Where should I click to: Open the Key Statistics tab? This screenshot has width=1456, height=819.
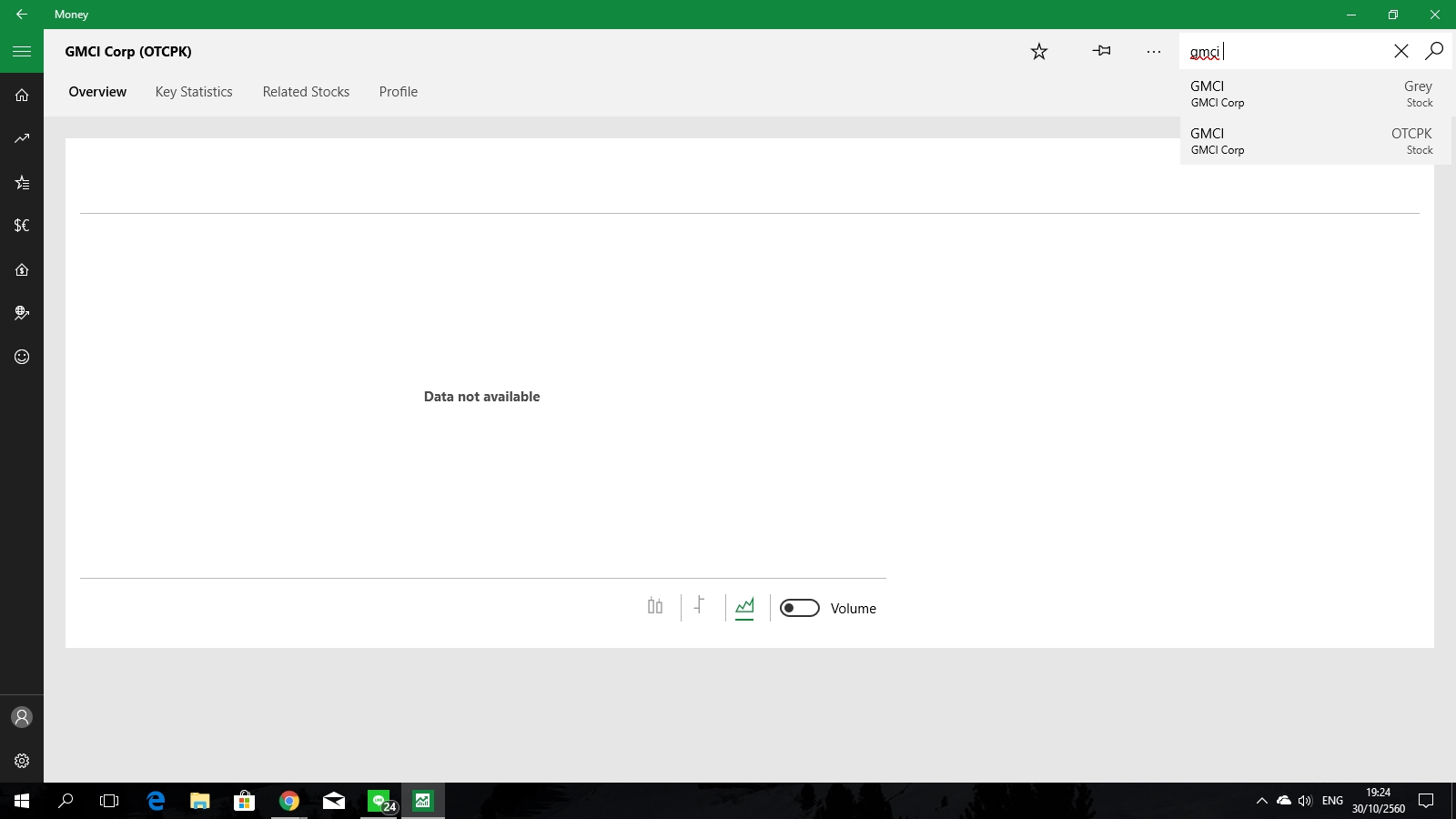point(194,92)
